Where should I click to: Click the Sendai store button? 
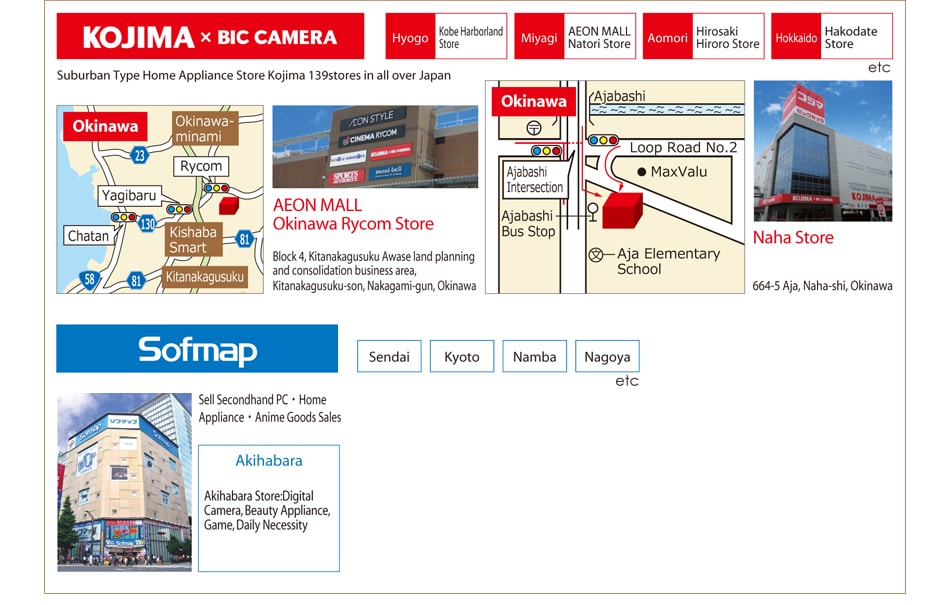coord(389,357)
